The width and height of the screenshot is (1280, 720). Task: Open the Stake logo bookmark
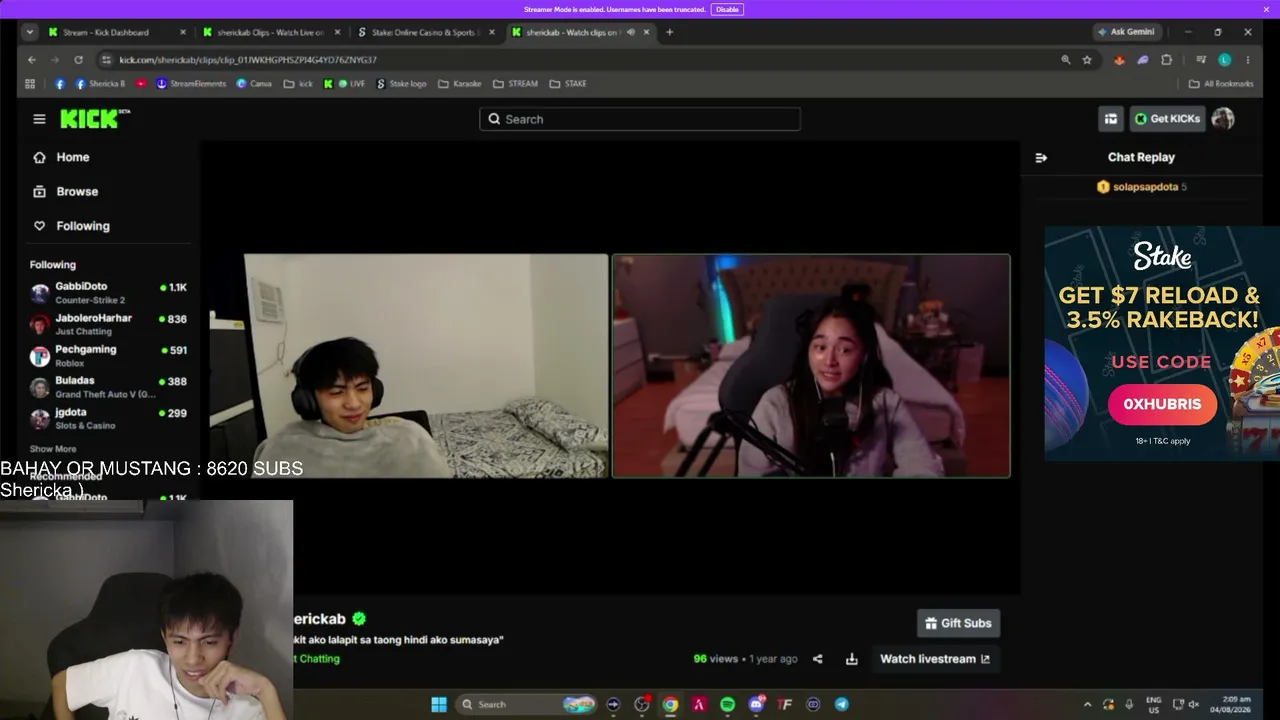(x=401, y=84)
